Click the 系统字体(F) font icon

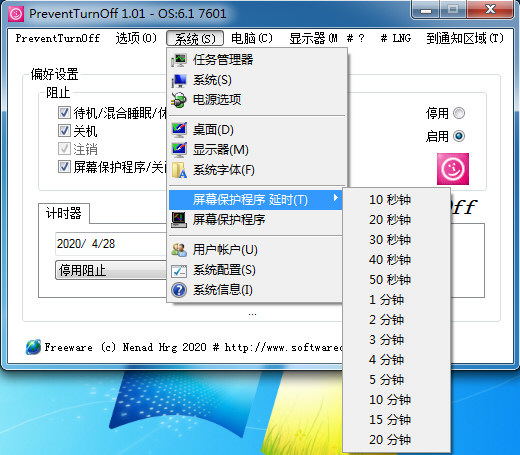pyautogui.click(x=179, y=170)
